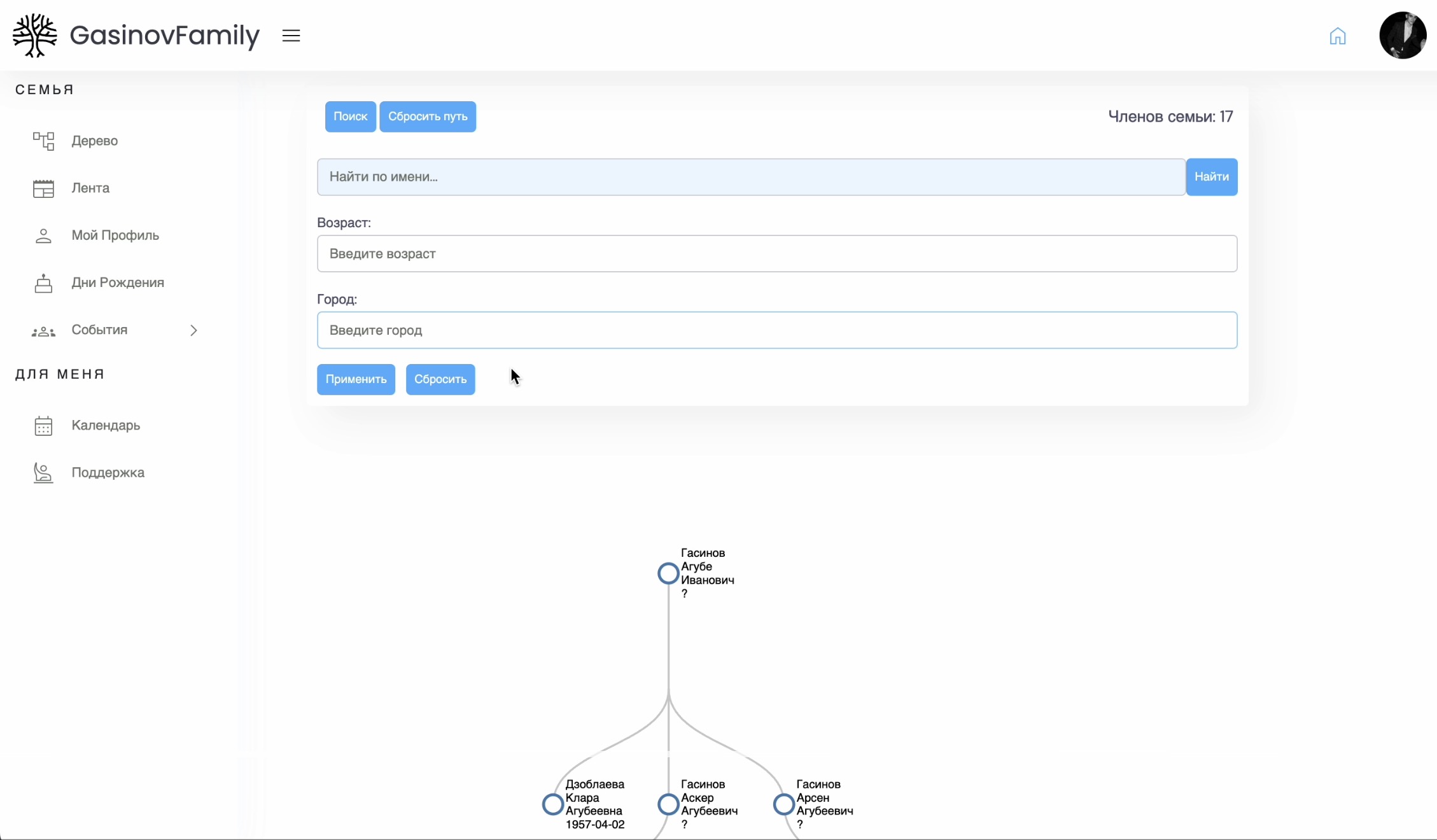
Task: Click the Поддержка support icon
Action: (x=43, y=473)
